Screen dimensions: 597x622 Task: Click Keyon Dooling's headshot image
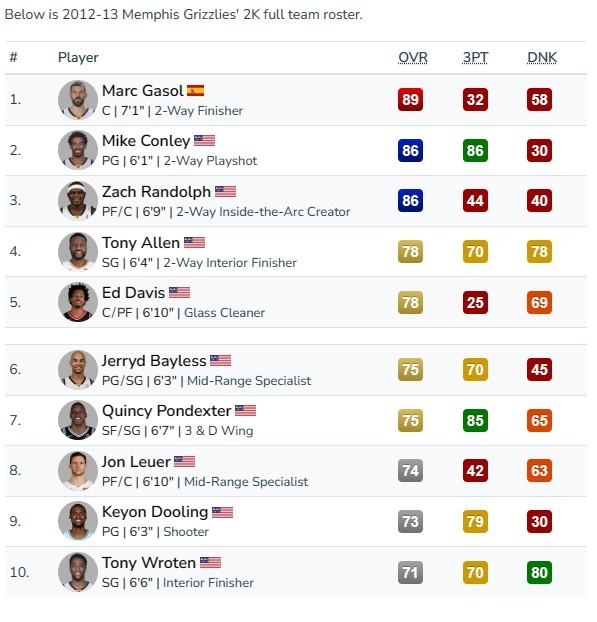pos(78,521)
